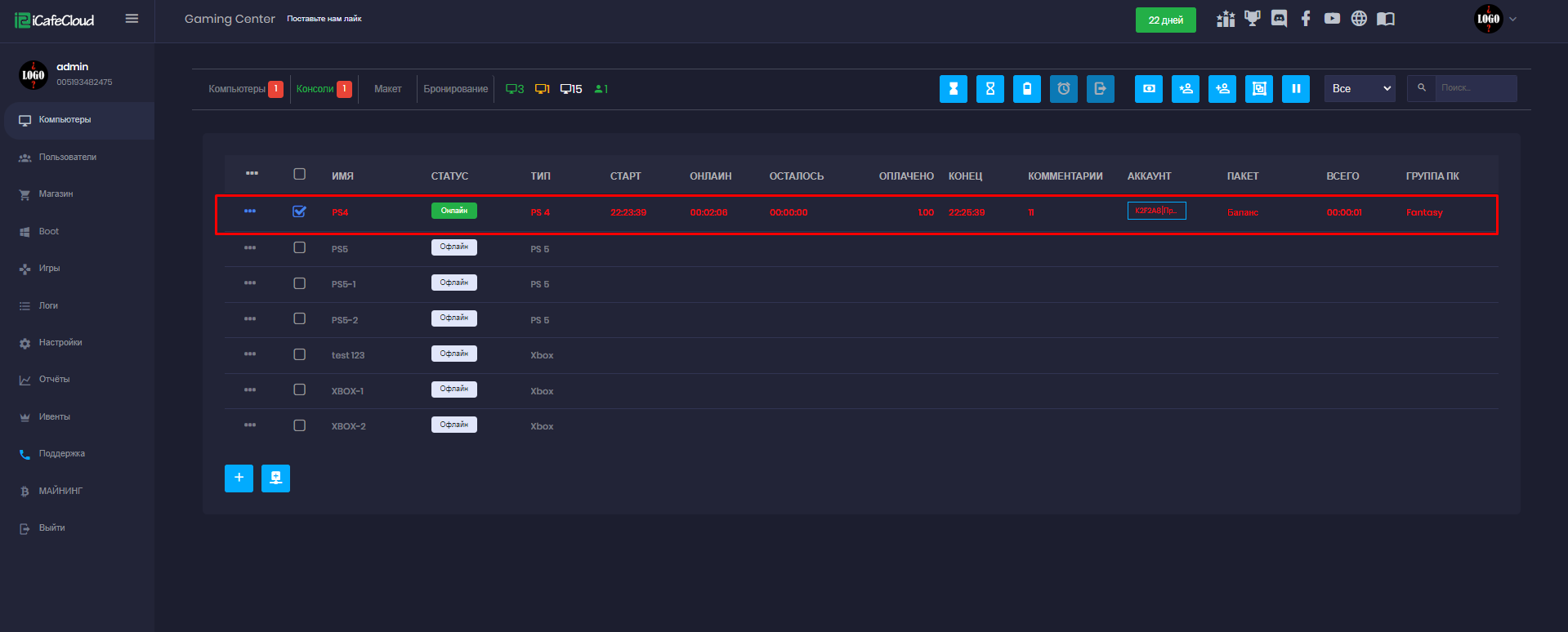
Task: Click the white monitor count 15 indicator
Action: pyautogui.click(x=571, y=89)
